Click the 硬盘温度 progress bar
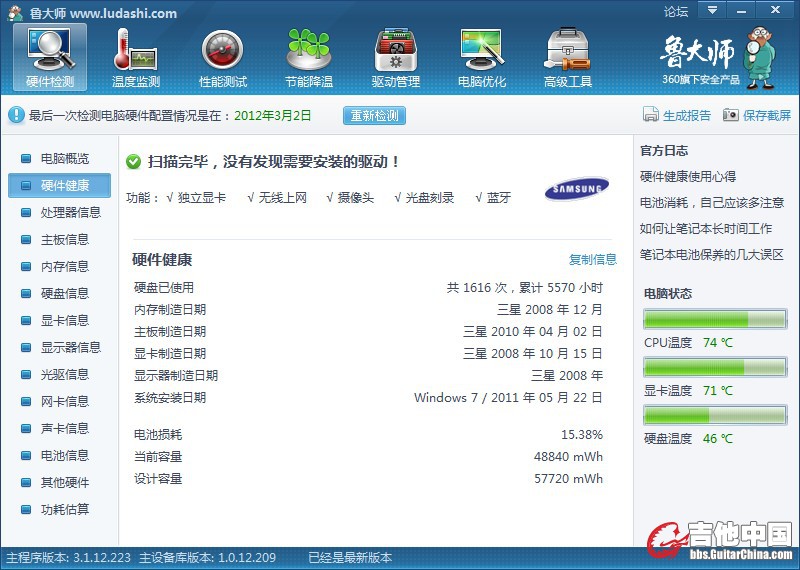800x570 pixels. (715, 415)
